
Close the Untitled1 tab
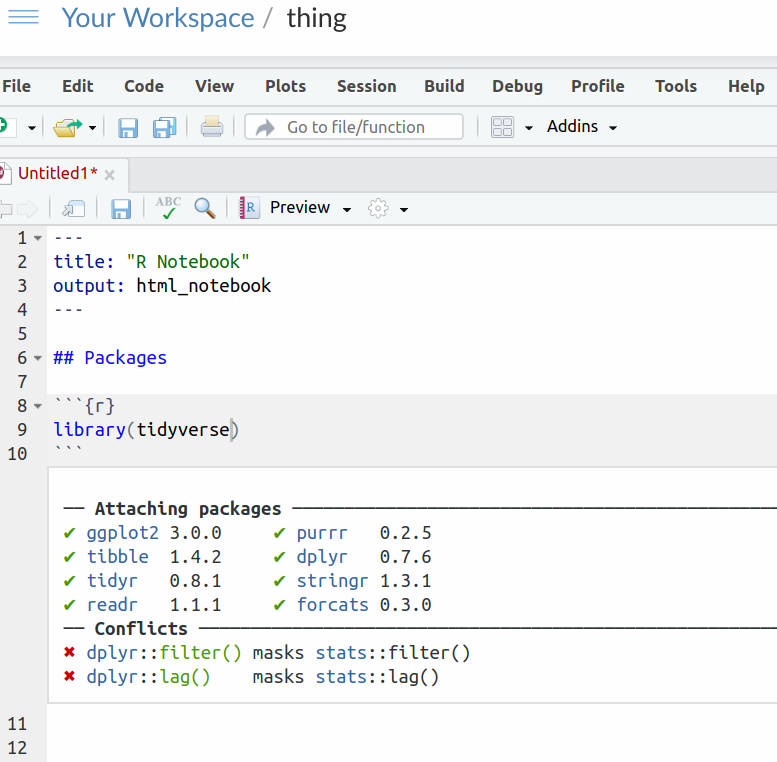[110, 175]
